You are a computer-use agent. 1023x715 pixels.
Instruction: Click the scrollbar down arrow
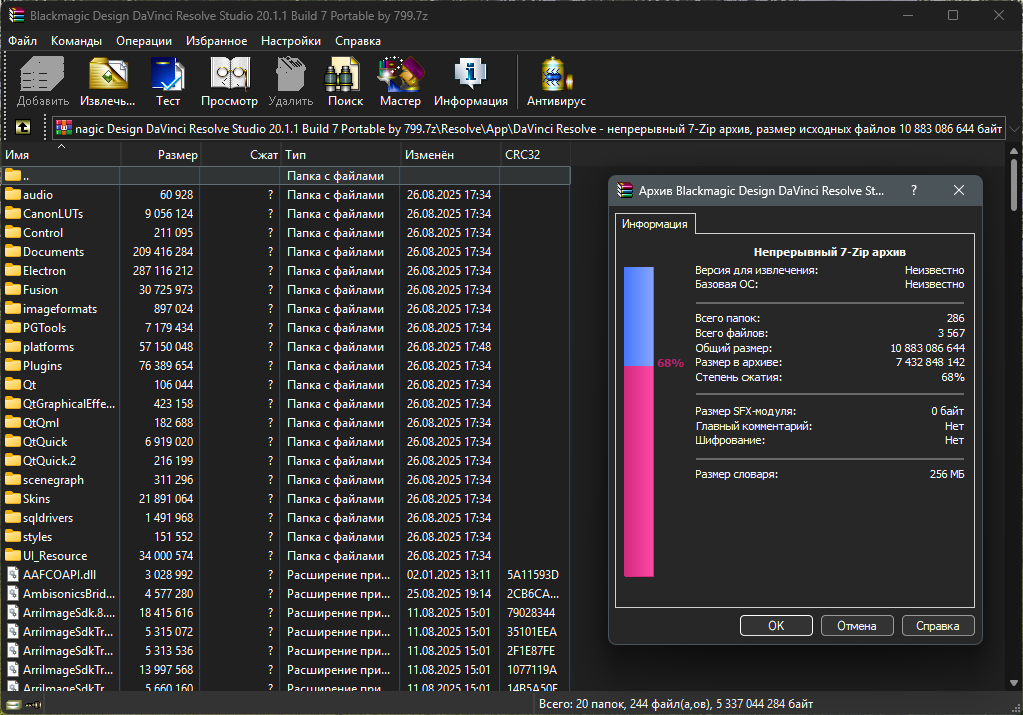click(x=1014, y=683)
